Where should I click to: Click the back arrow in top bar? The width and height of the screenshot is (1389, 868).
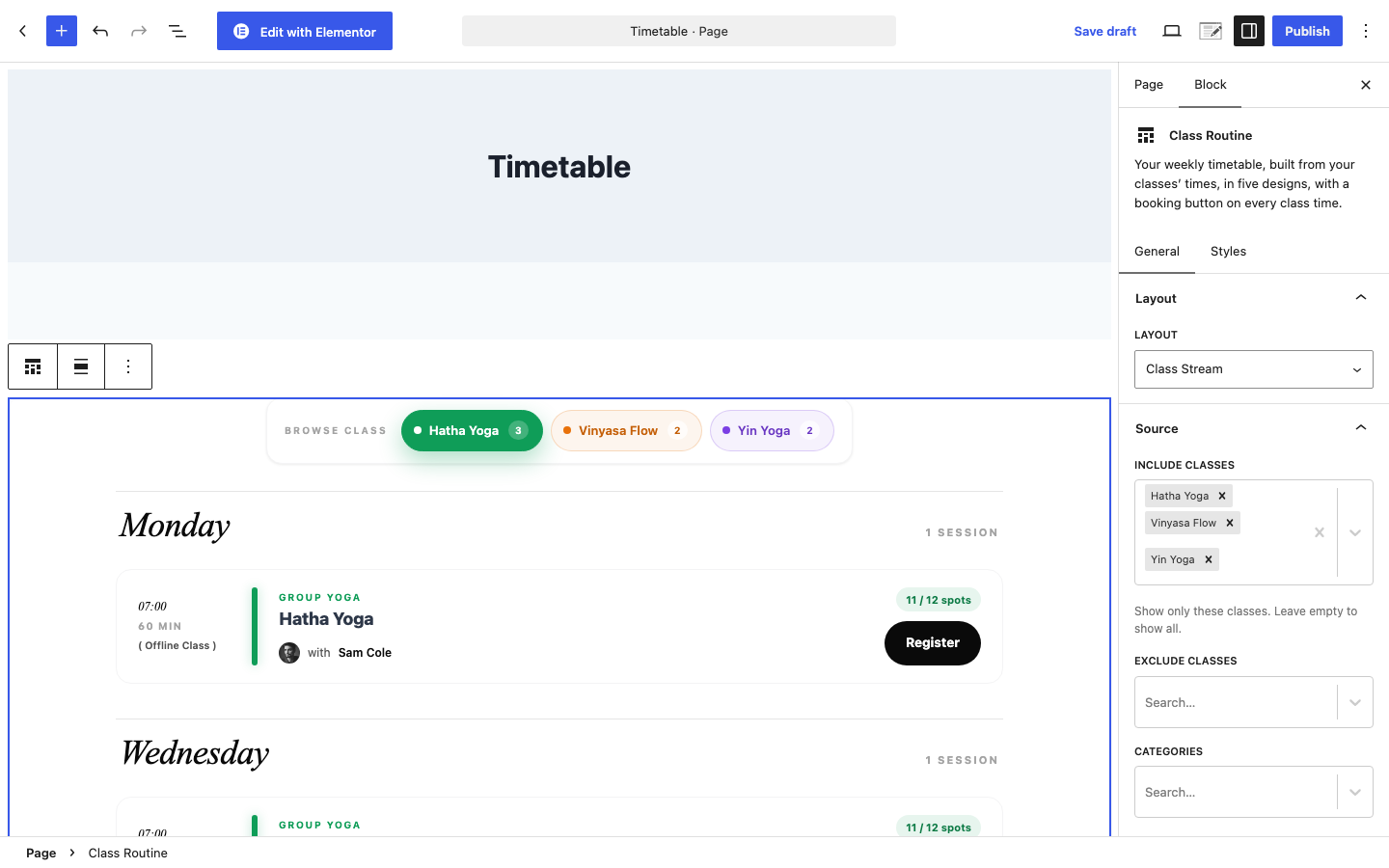pyautogui.click(x=23, y=31)
